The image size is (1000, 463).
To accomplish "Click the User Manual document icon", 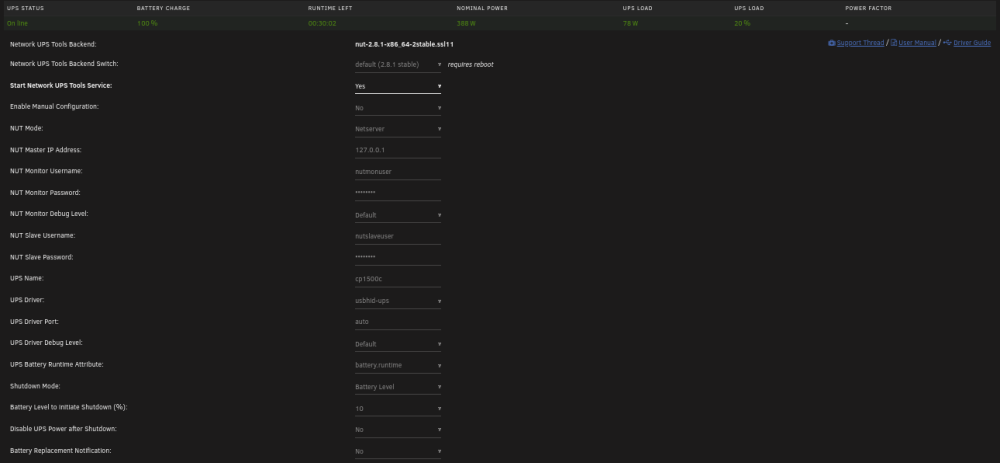I will (893, 43).
